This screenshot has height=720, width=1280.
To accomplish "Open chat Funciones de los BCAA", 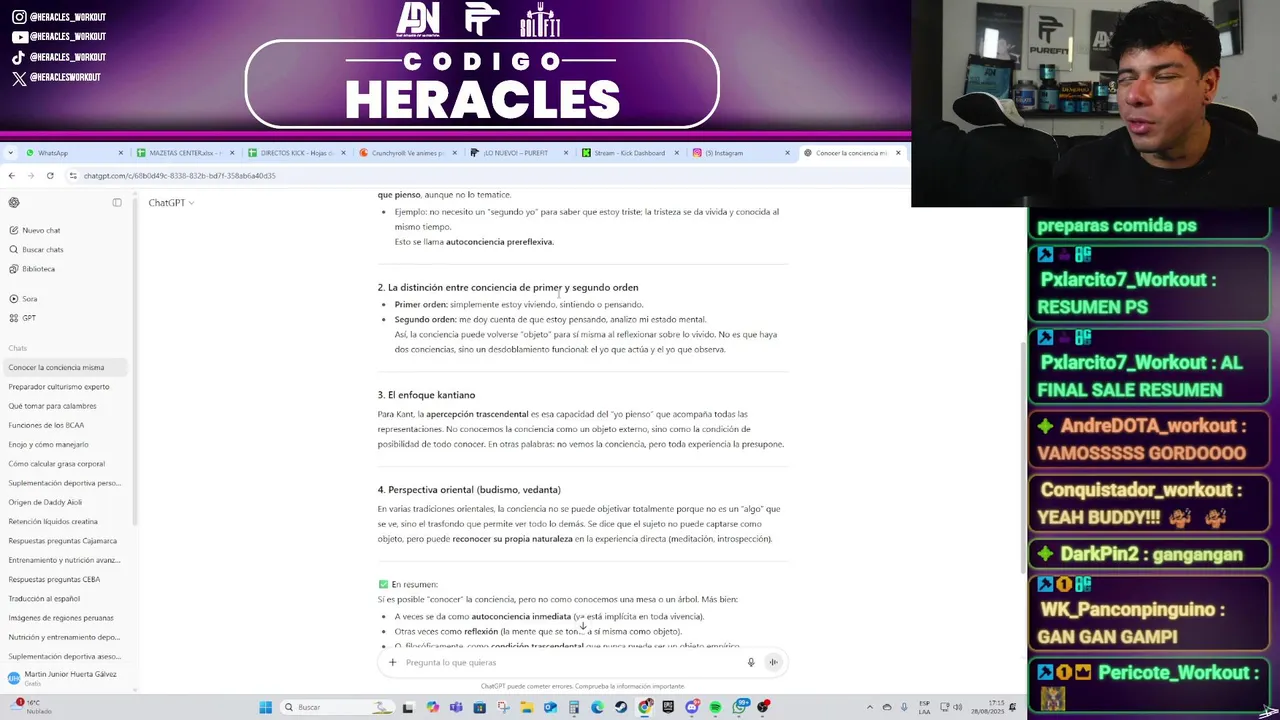I will tap(46, 425).
